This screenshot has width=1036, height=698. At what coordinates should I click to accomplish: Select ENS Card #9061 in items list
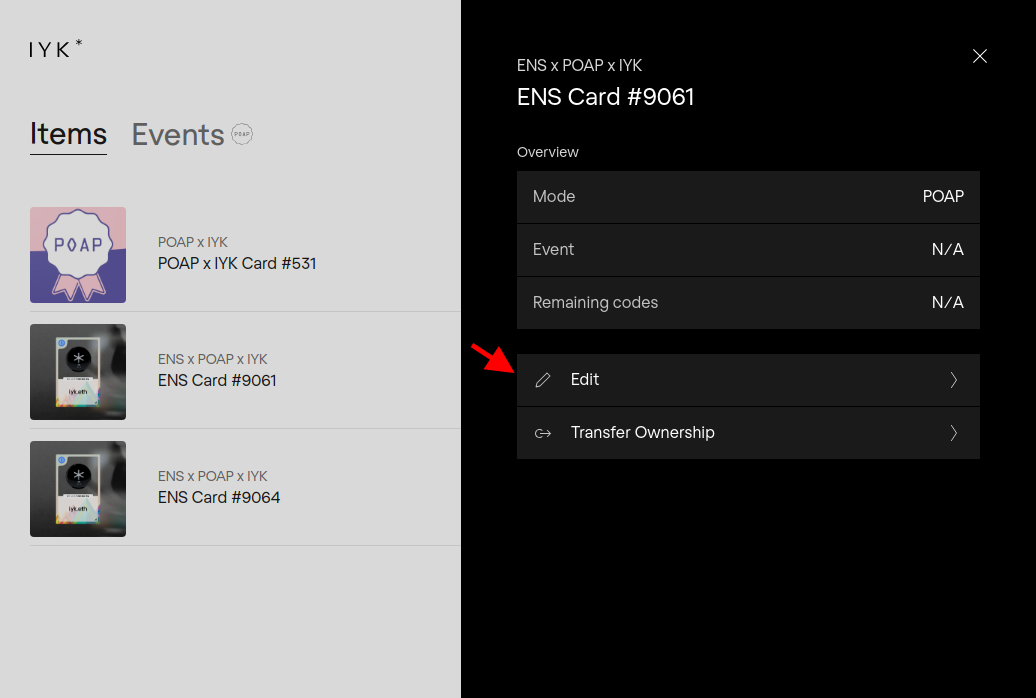click(217, 380)
